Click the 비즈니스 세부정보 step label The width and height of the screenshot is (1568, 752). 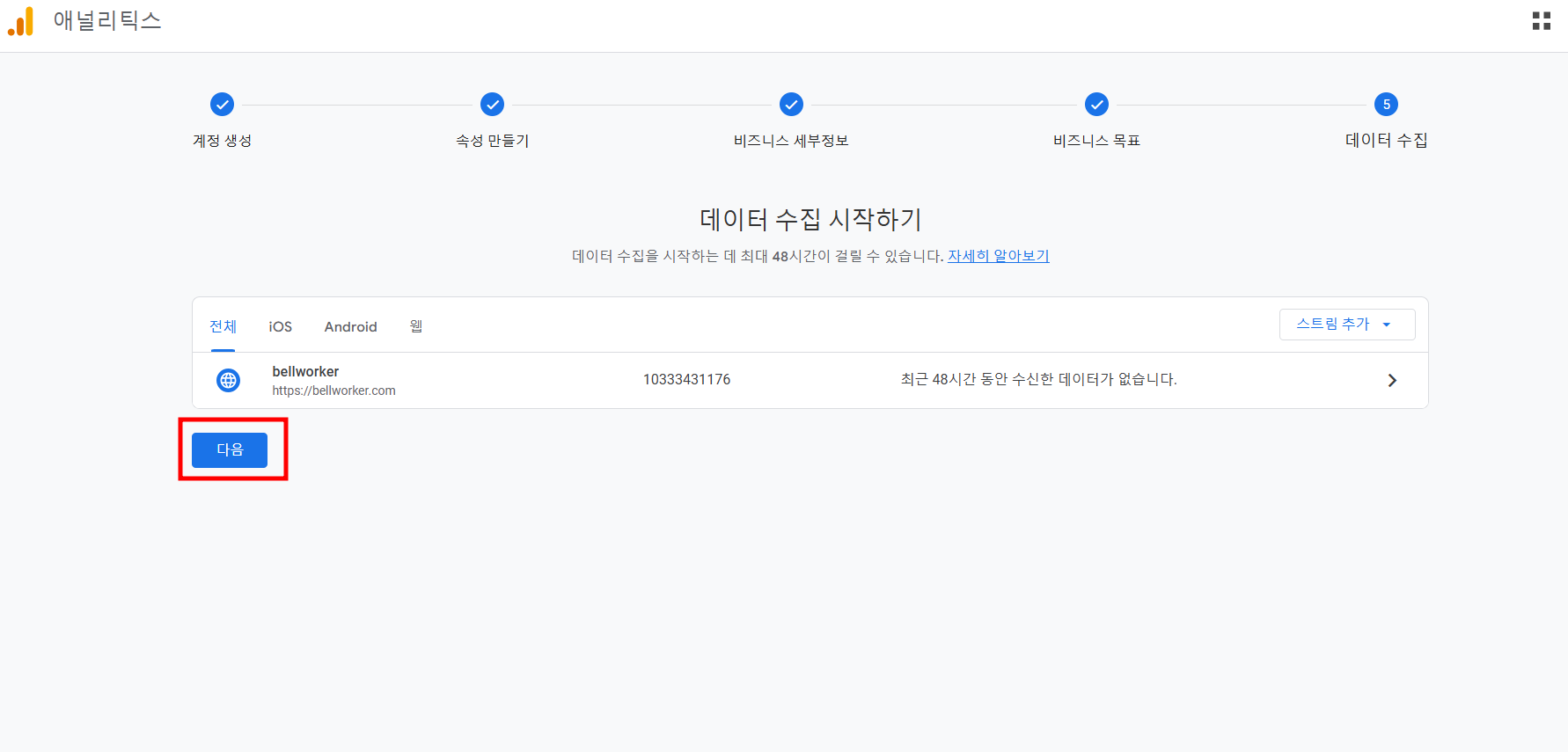coord(791,141)
